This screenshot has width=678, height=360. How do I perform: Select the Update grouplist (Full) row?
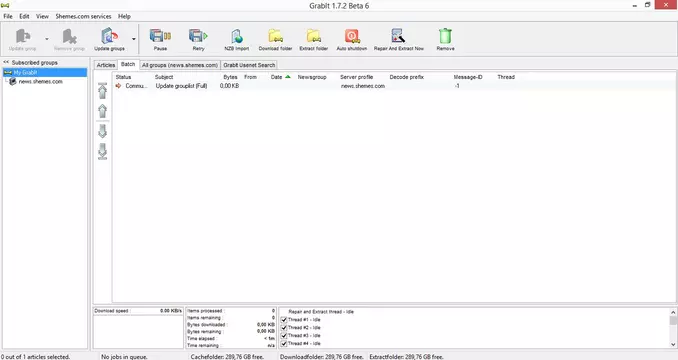[393, 86]
